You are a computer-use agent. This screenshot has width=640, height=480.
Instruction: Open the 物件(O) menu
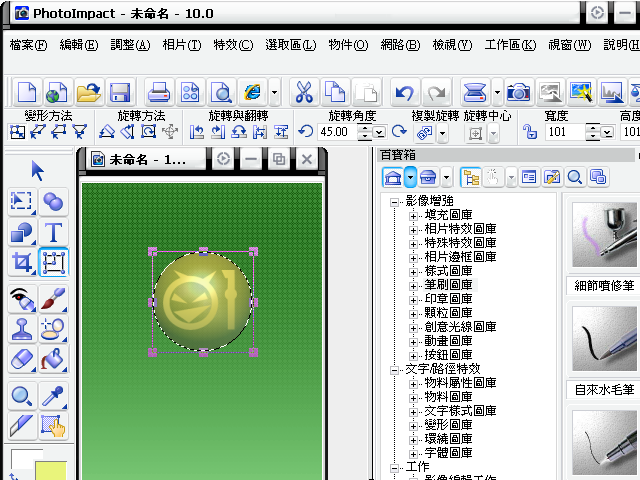348,44
